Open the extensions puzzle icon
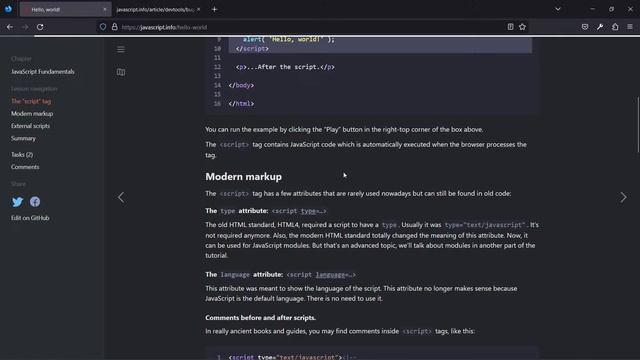This screenshot has height=360, width=640. pos(615,27)
